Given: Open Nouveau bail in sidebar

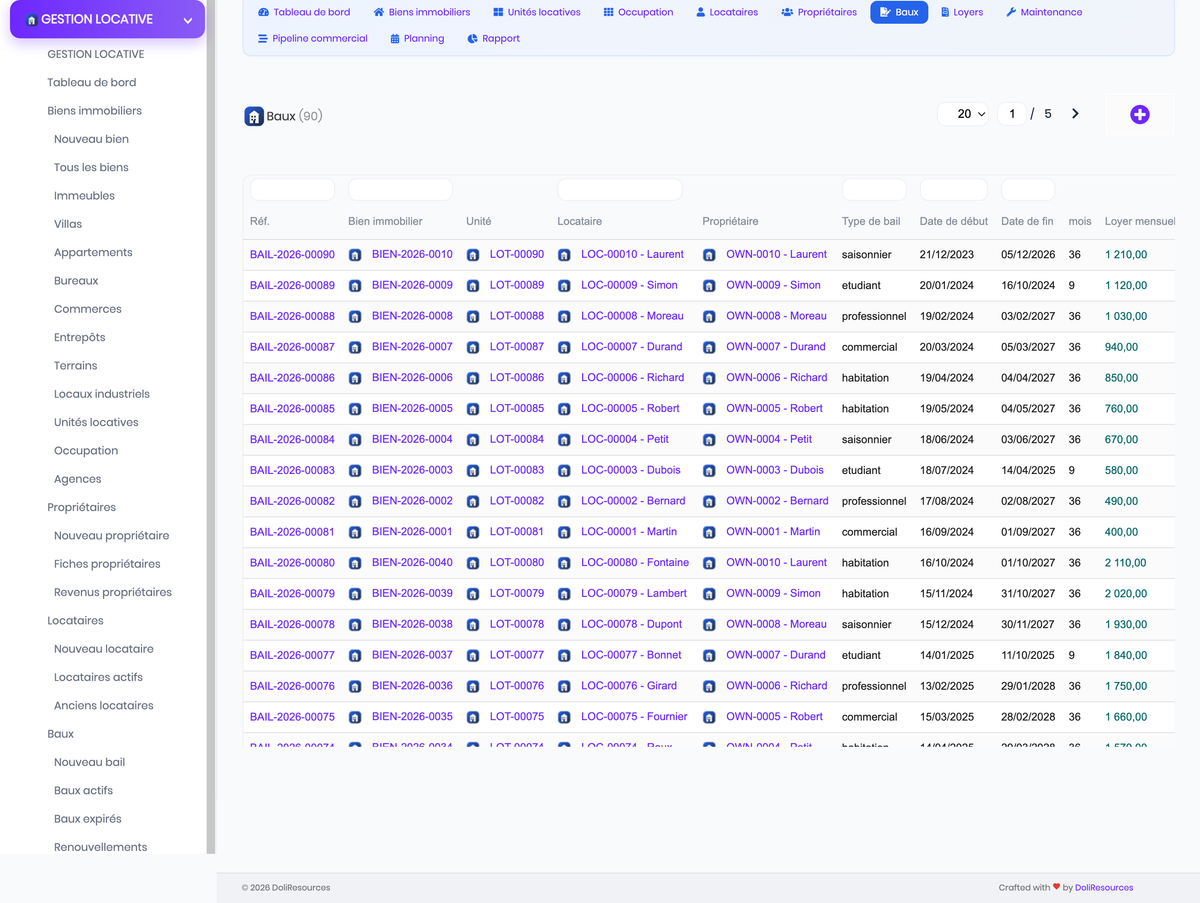Looking at the screenshot, I should 89,762.
